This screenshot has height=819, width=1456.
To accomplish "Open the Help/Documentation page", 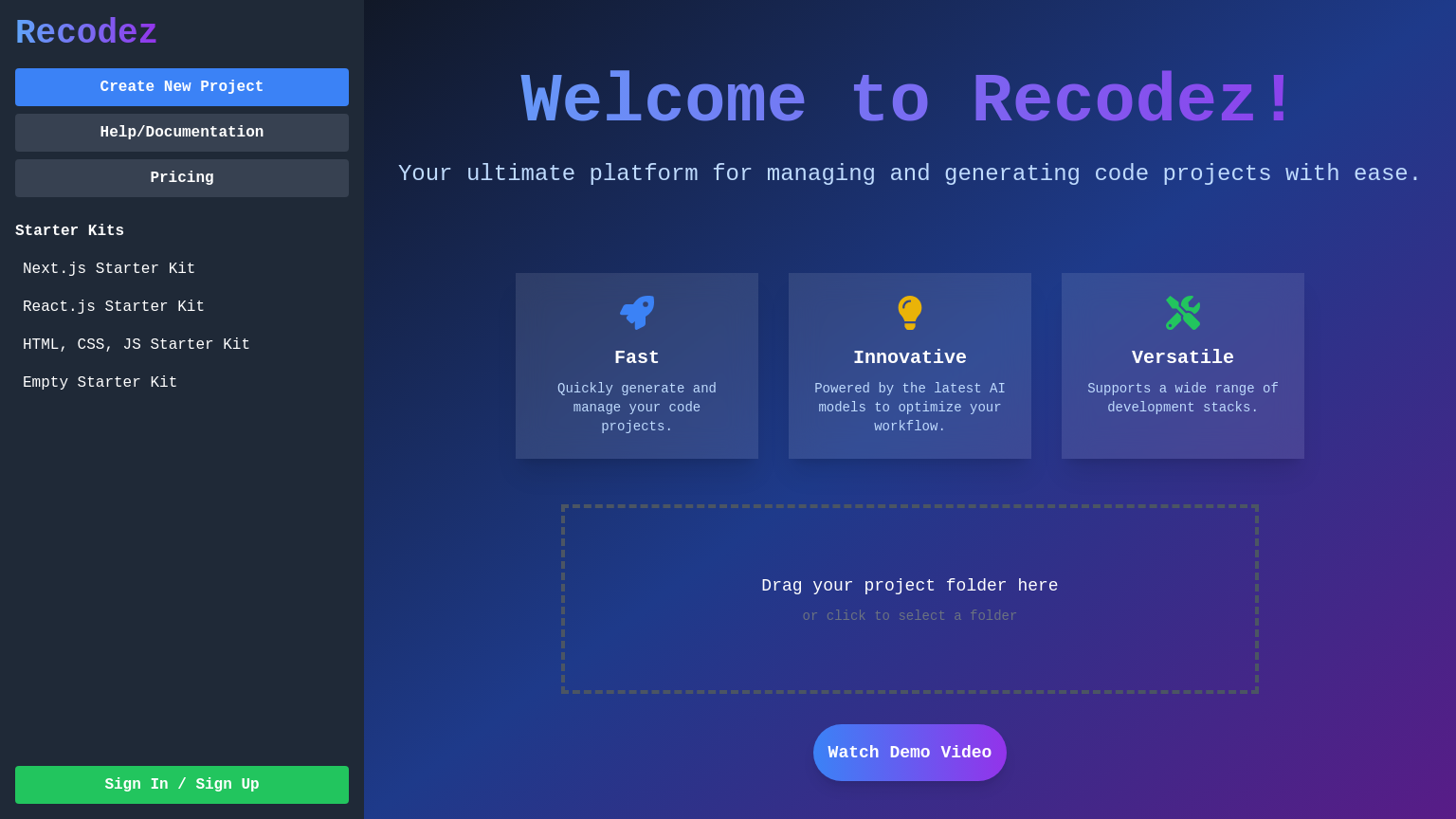I will click(182, 133).
